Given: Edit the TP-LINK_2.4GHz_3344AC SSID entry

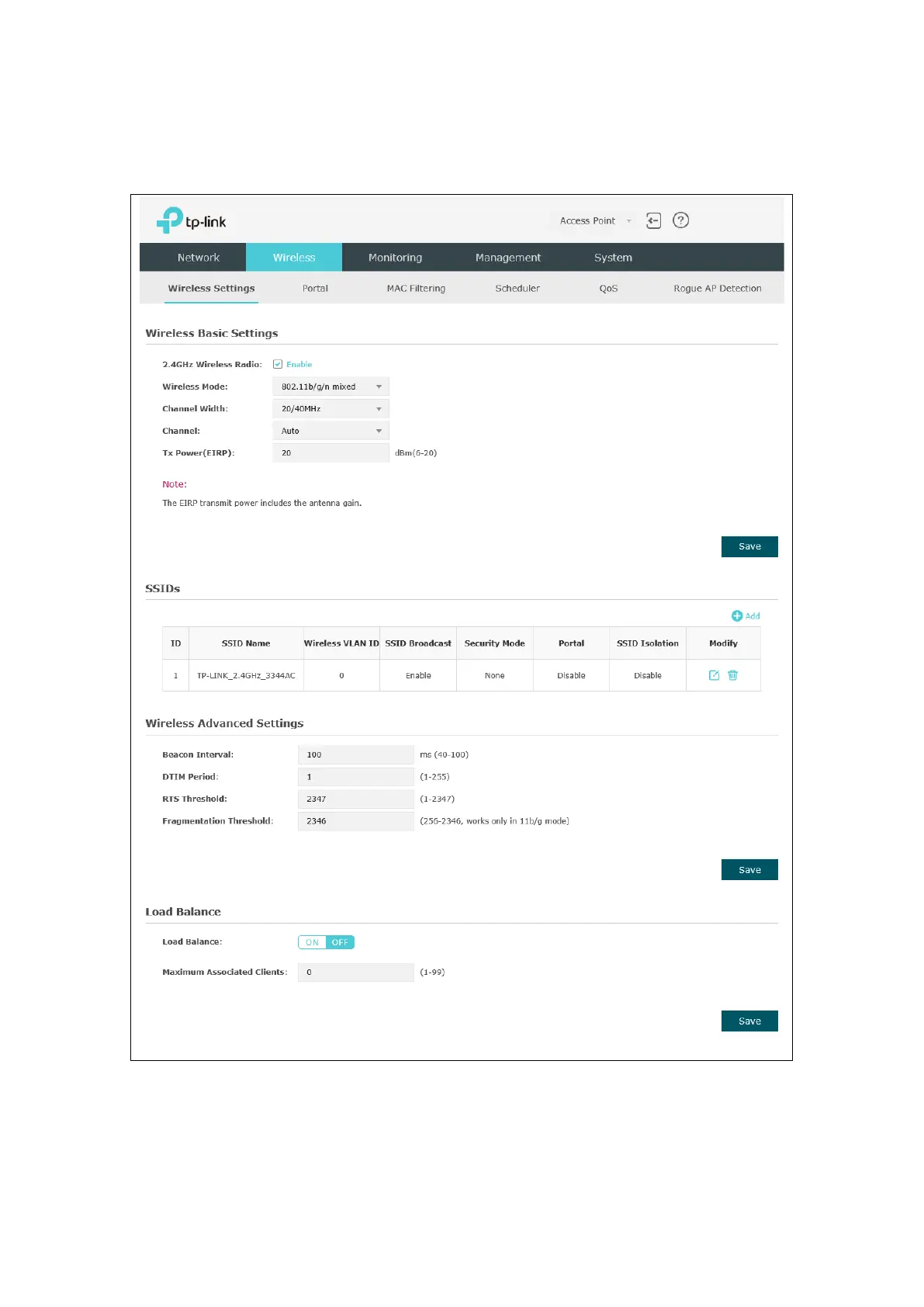Looking at the screenshot, I should (x=714, y=675).
